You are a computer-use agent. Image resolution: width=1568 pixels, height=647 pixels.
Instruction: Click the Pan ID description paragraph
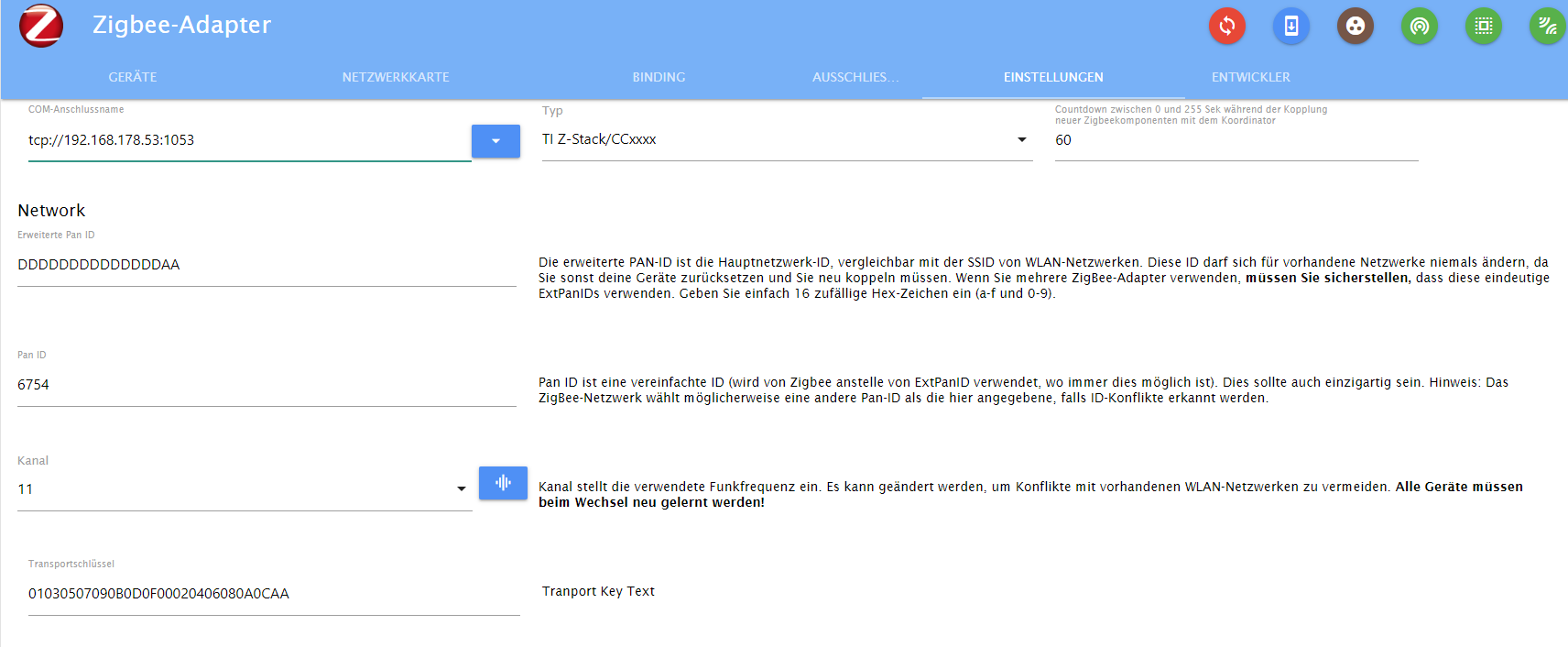click(1023, 390)
